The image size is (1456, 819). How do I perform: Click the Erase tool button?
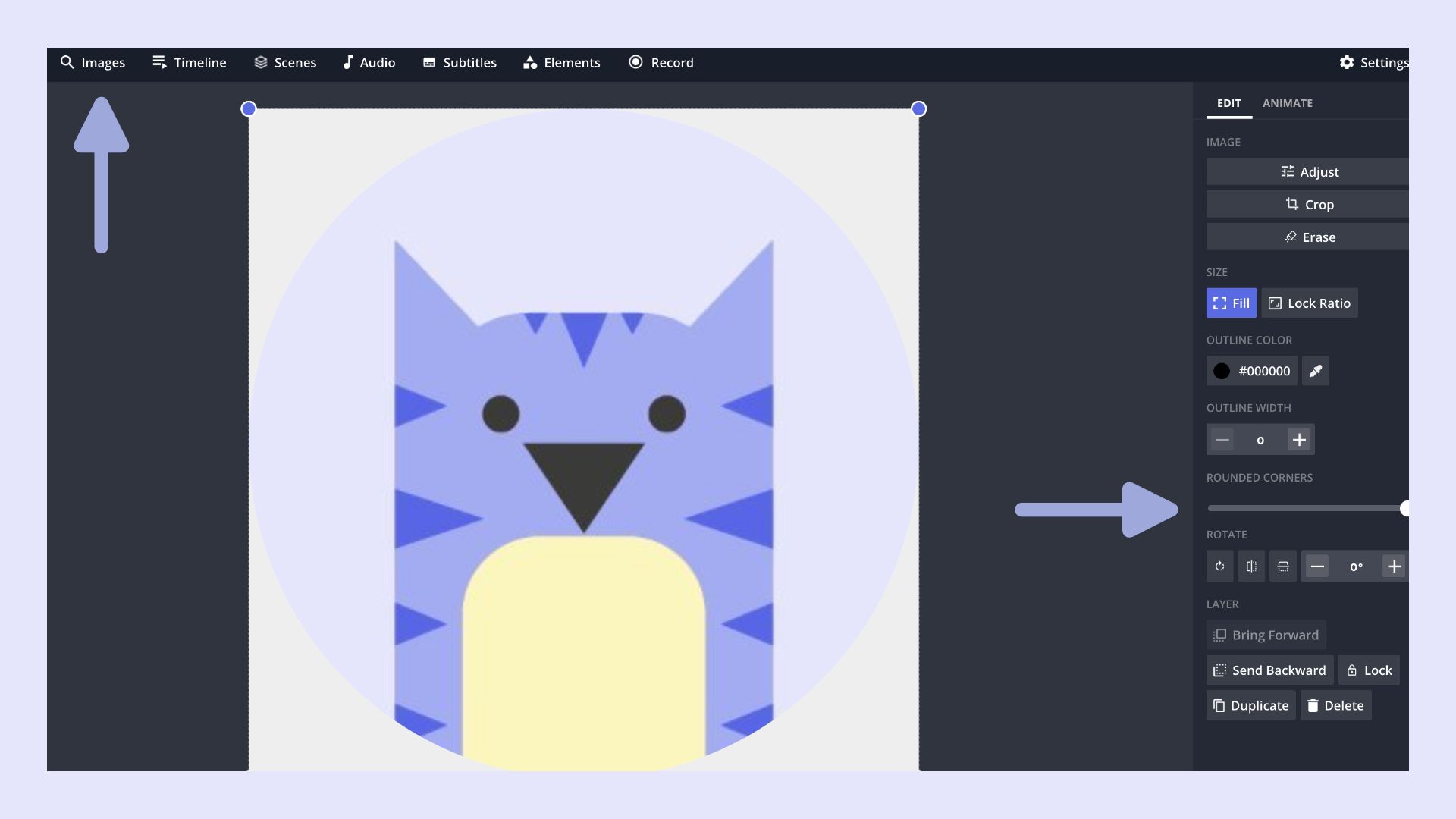tap(1309, 237)
